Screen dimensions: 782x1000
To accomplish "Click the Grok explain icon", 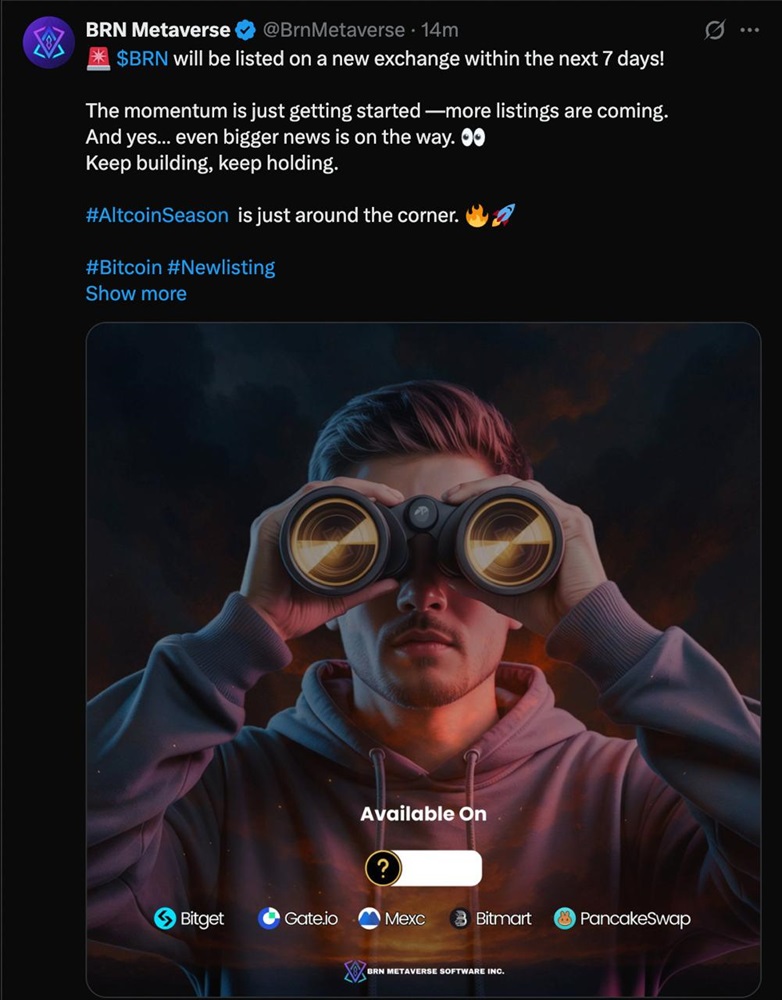I will (714, 30).
